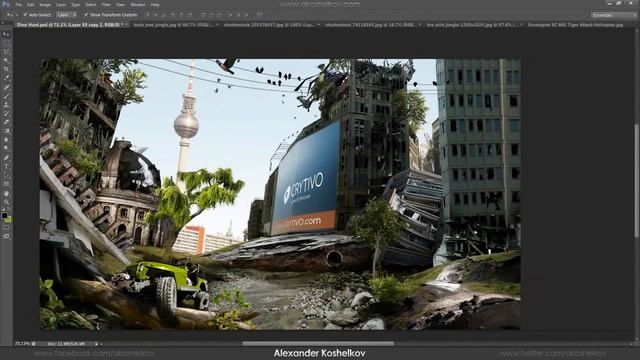Select the Pen tool
640x360 pixels.
(6, 158)
